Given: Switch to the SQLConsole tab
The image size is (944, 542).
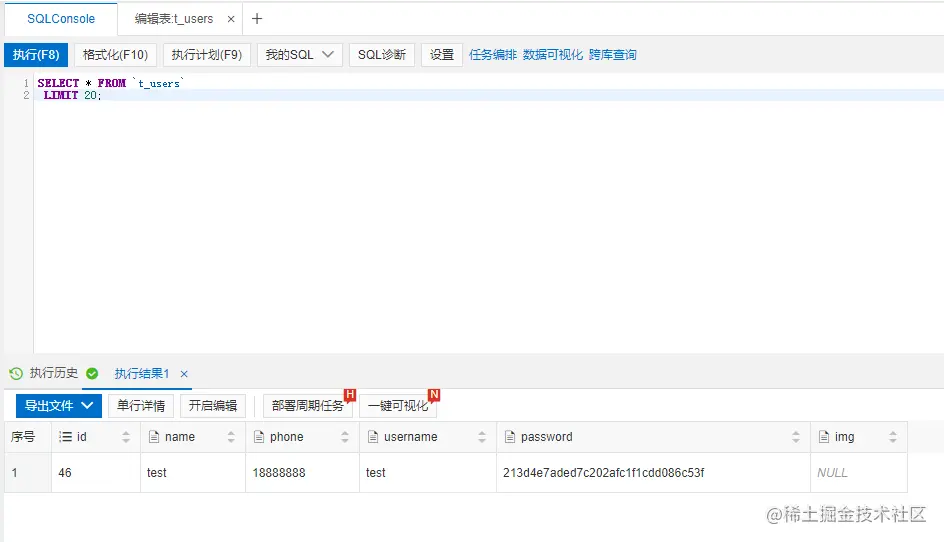Looking at the screenshot, I should coord(61,19).
